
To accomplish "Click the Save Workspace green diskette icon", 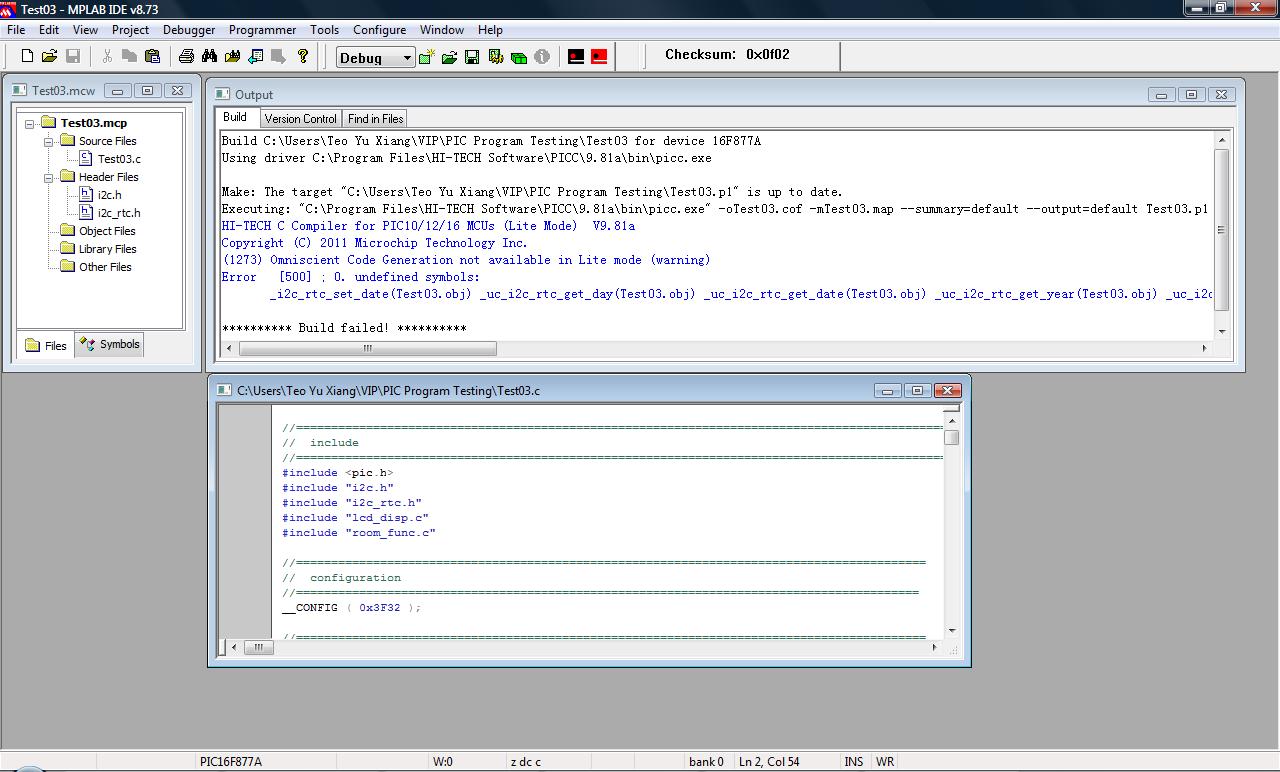I will (472, 57).
